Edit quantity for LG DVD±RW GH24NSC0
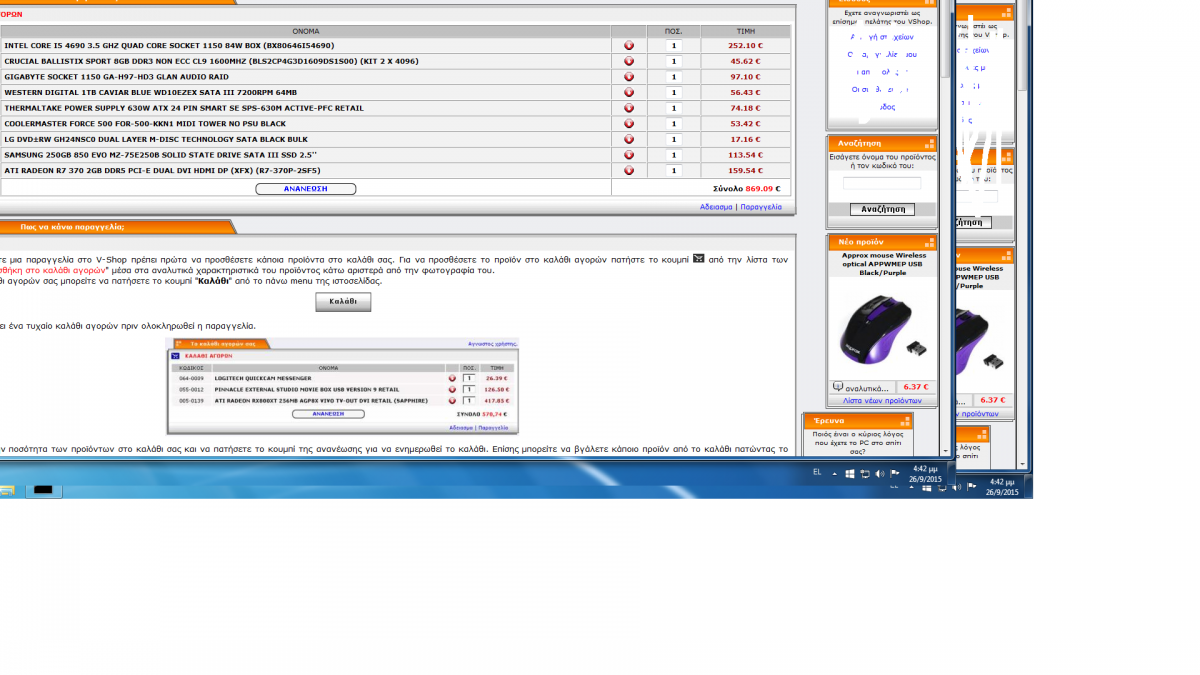 (673, 139)
